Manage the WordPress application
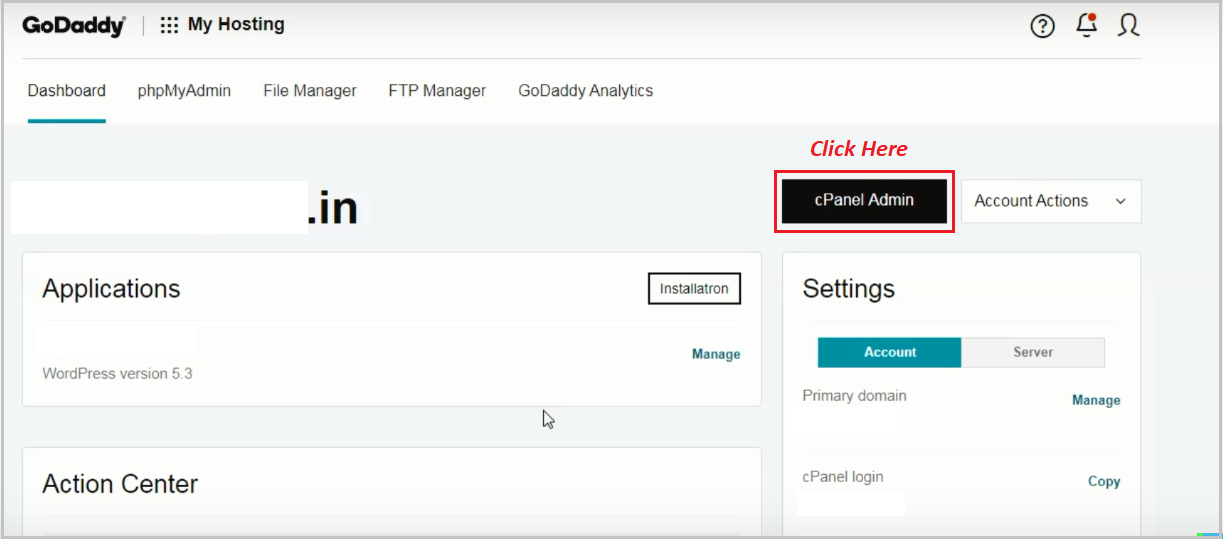Image resolution: width=1223 pixels, height=539 pixels. coord(716,354)
